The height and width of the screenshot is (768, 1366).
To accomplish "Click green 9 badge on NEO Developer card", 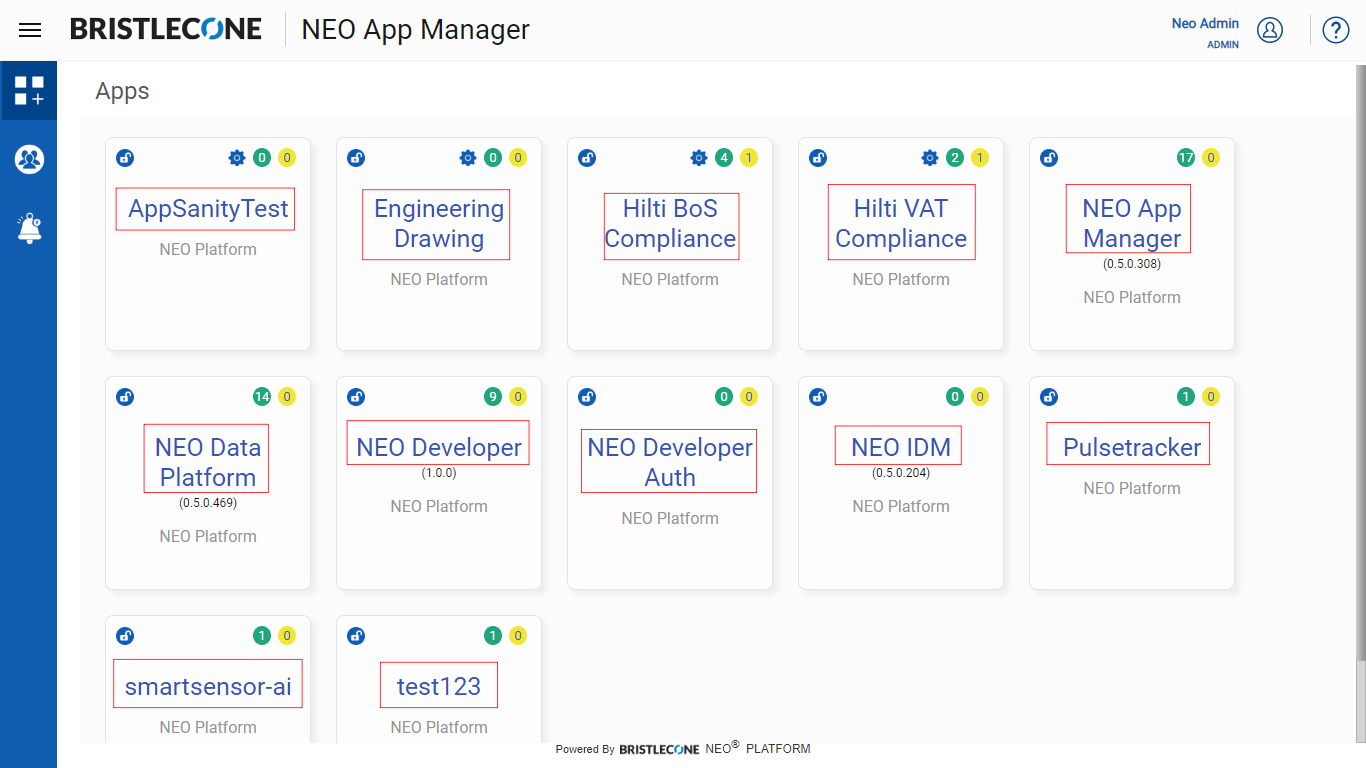I will pos(493,397).
